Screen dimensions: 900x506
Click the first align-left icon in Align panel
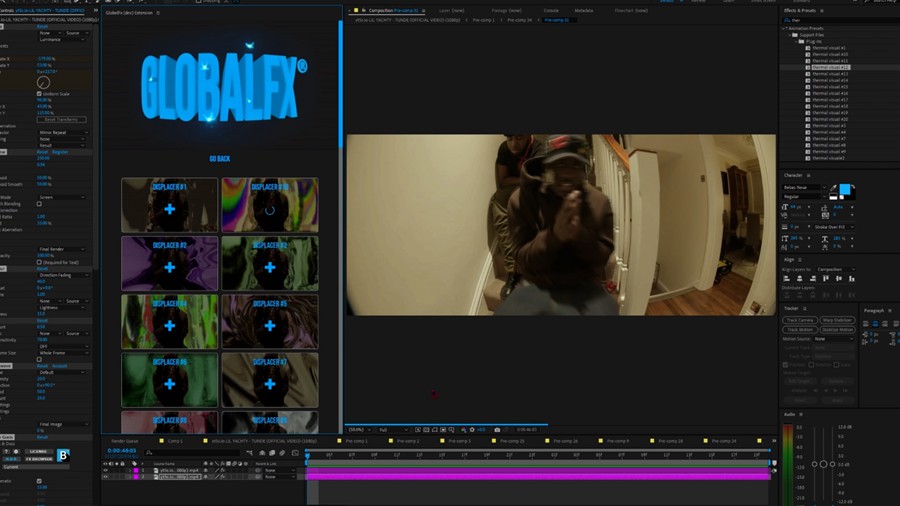tap(786, 279)
